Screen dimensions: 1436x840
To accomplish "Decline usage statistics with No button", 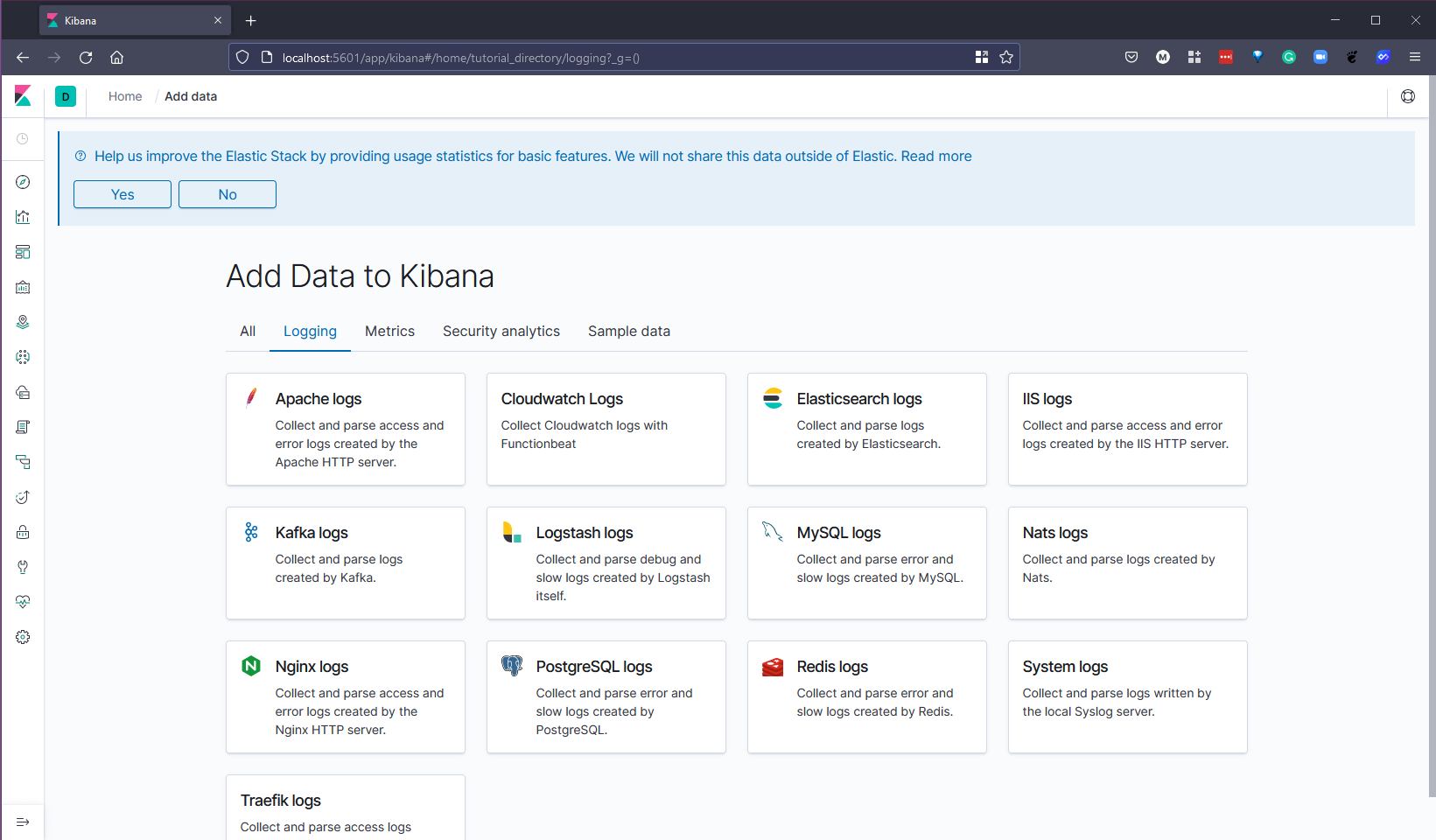I will pyautogui.click(x=228, y=194).
